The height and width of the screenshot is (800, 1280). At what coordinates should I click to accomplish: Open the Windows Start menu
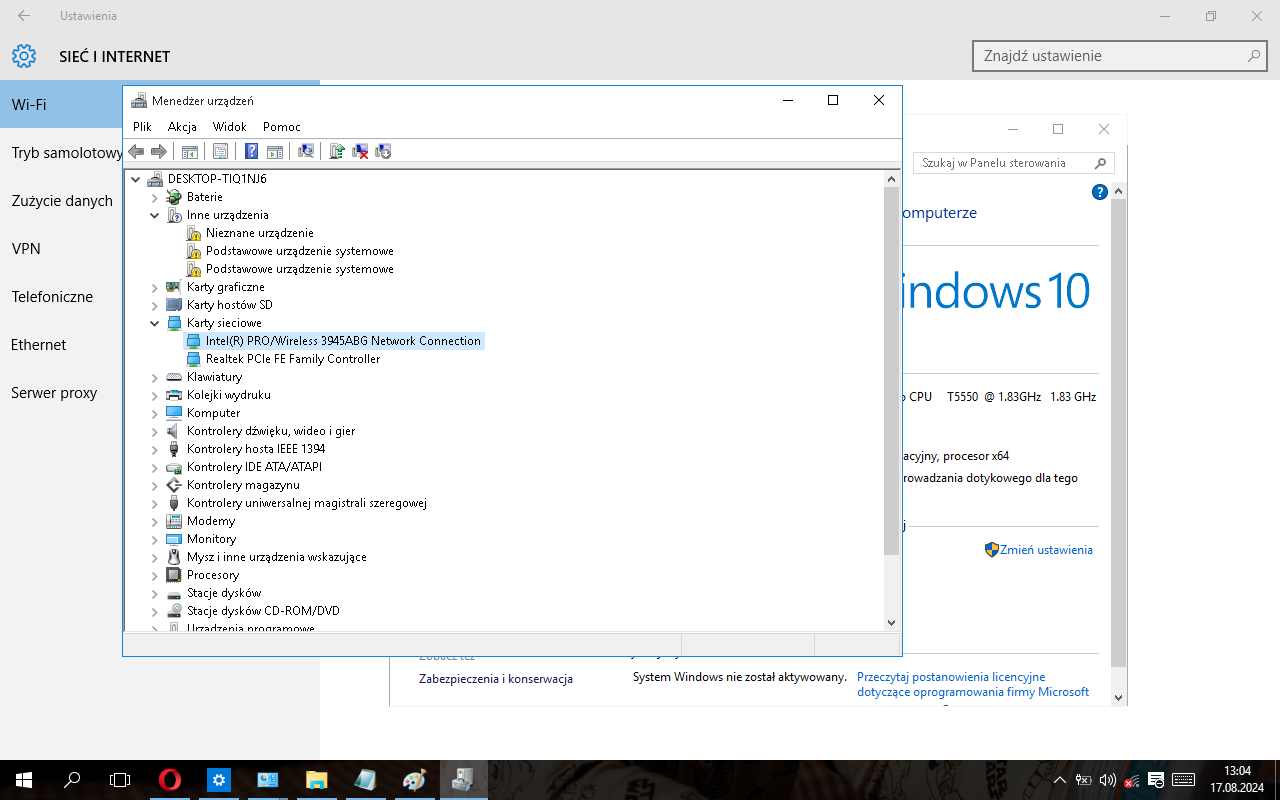pyautogui.click(x=24, y=780)
